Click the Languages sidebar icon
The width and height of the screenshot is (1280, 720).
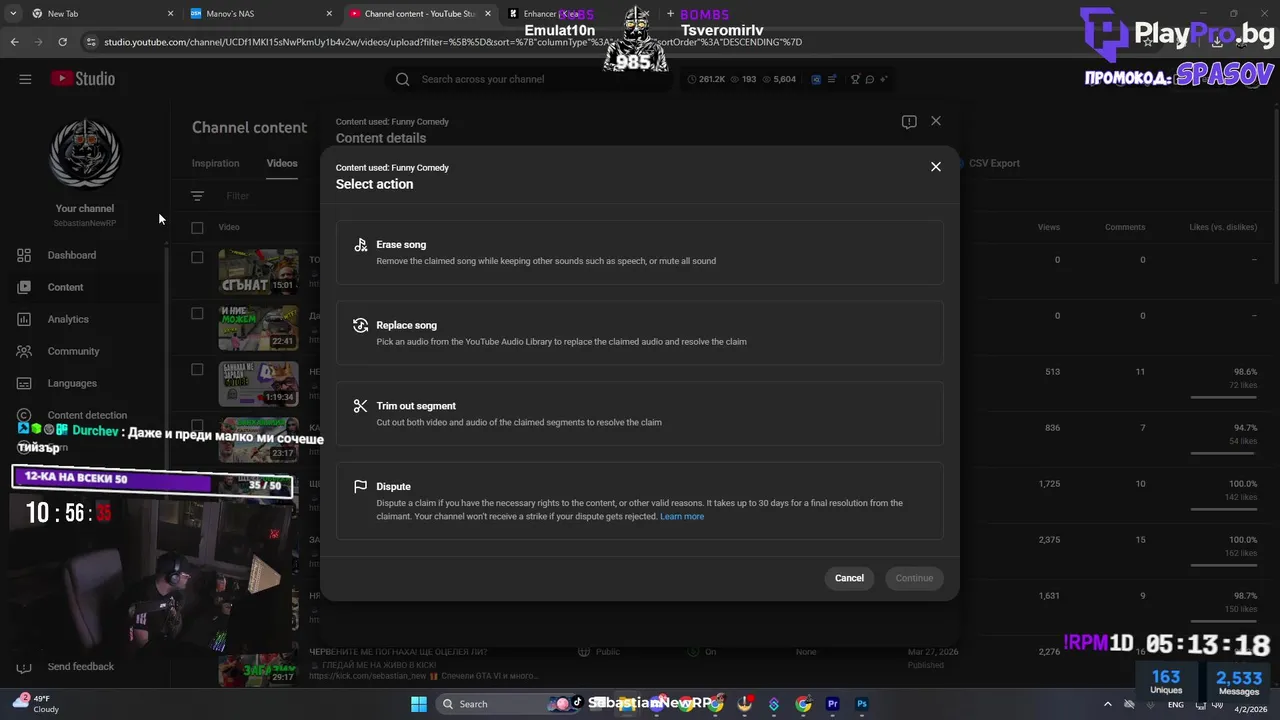point(24,383)
